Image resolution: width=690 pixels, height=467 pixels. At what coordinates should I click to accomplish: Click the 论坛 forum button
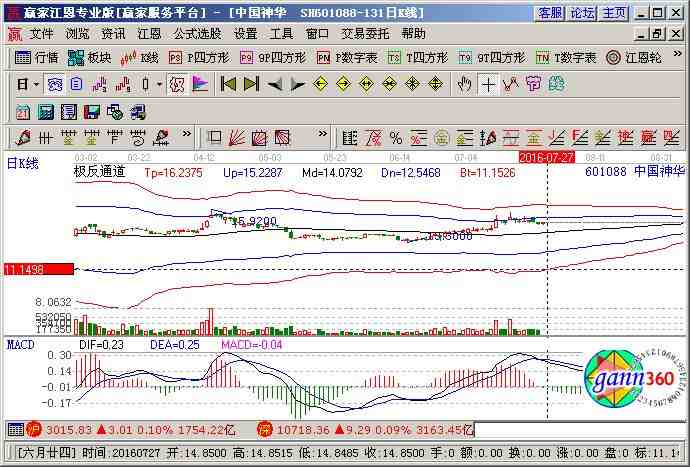pos(582,13)
